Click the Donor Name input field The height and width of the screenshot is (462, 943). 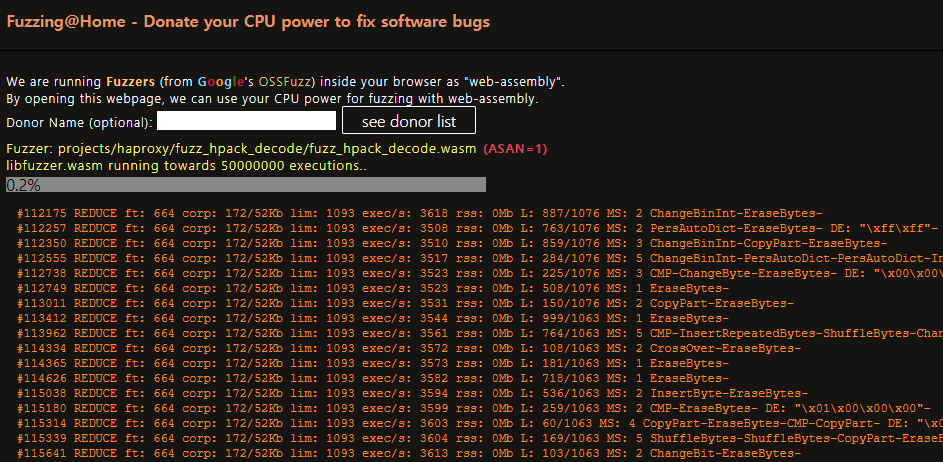coord(246,121)
